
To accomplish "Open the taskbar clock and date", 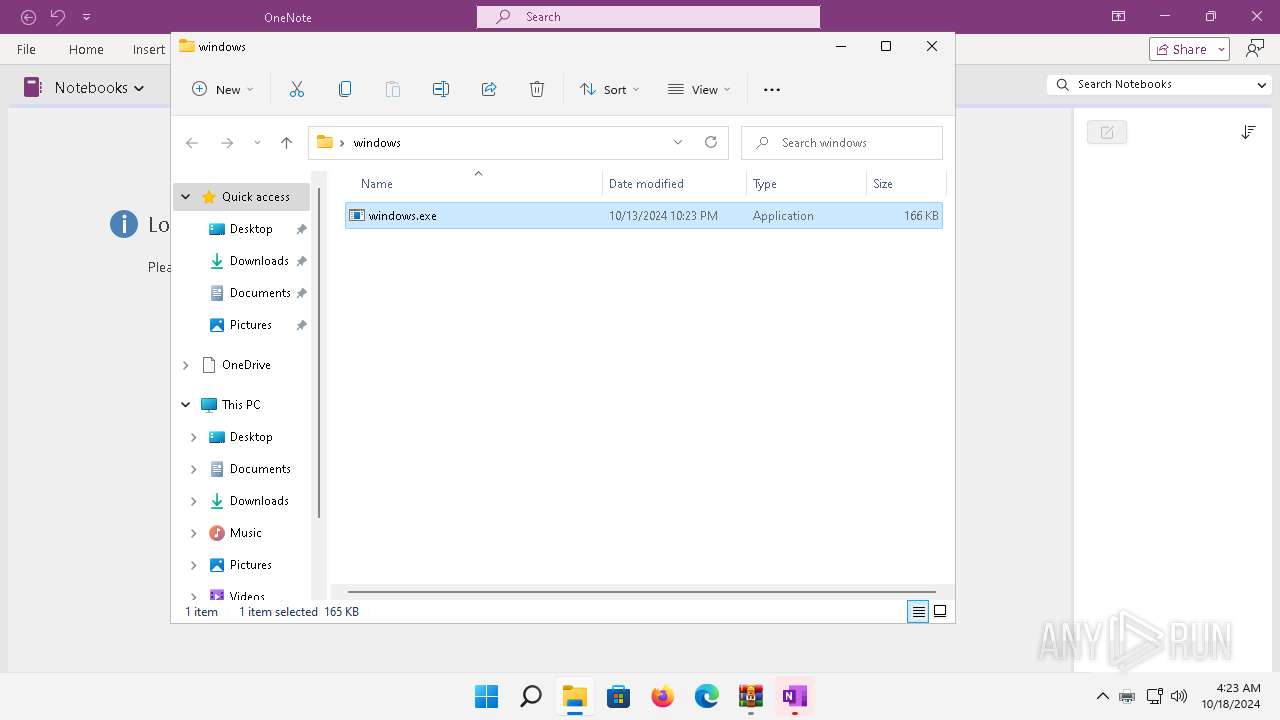I will [1232, 696].
